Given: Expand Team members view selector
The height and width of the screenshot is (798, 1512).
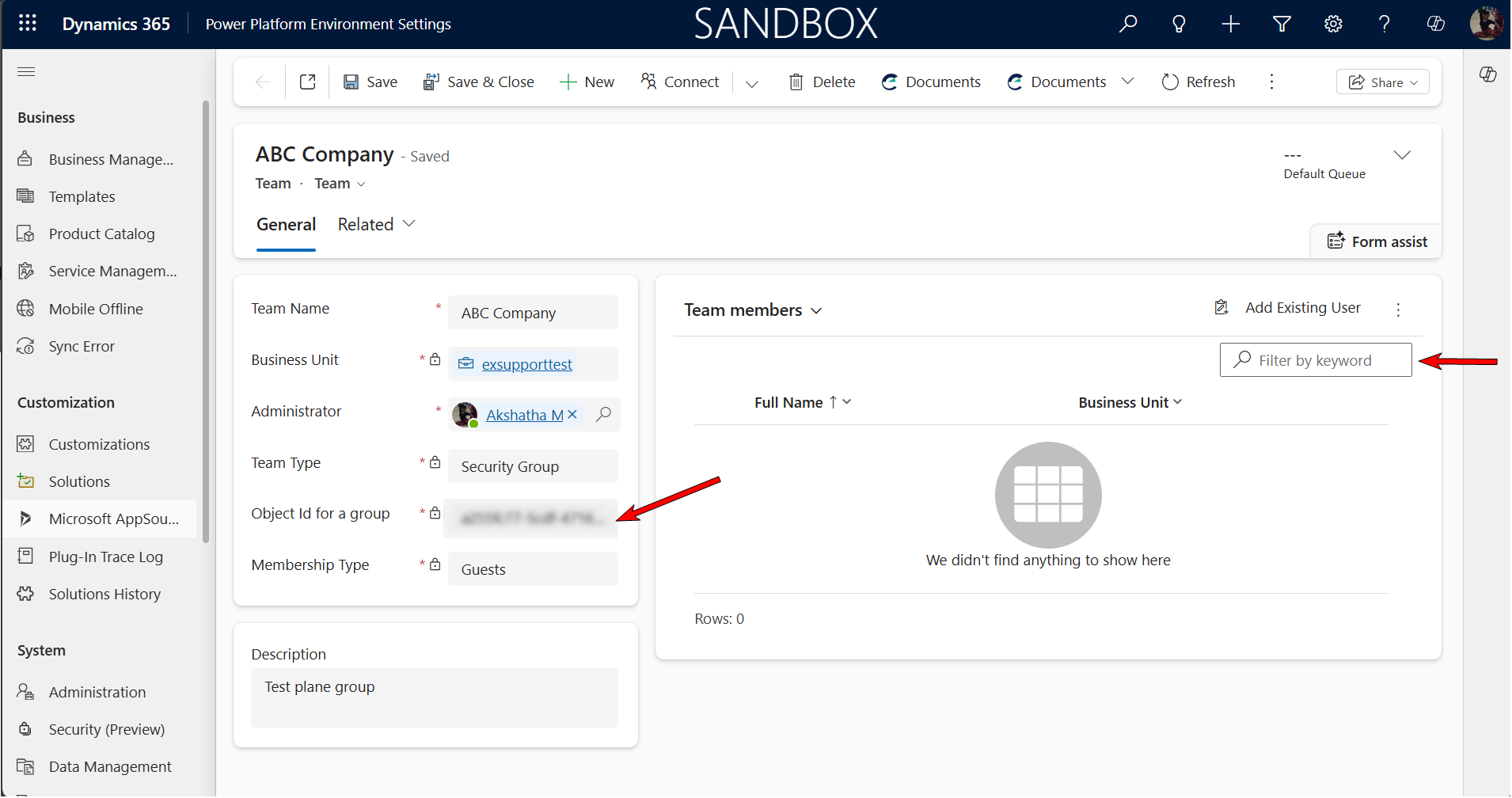Looking at the screenshot, I should coord(753,310).
